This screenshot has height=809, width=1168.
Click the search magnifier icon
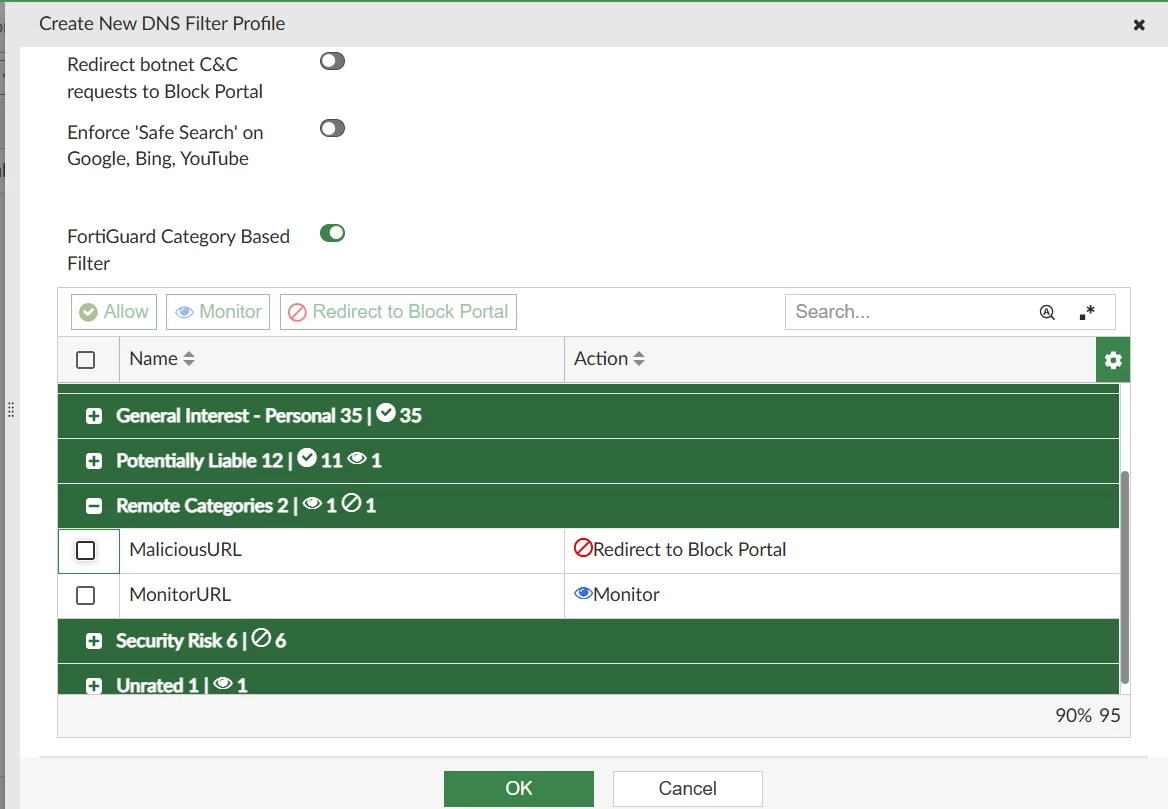point(1047,312)
